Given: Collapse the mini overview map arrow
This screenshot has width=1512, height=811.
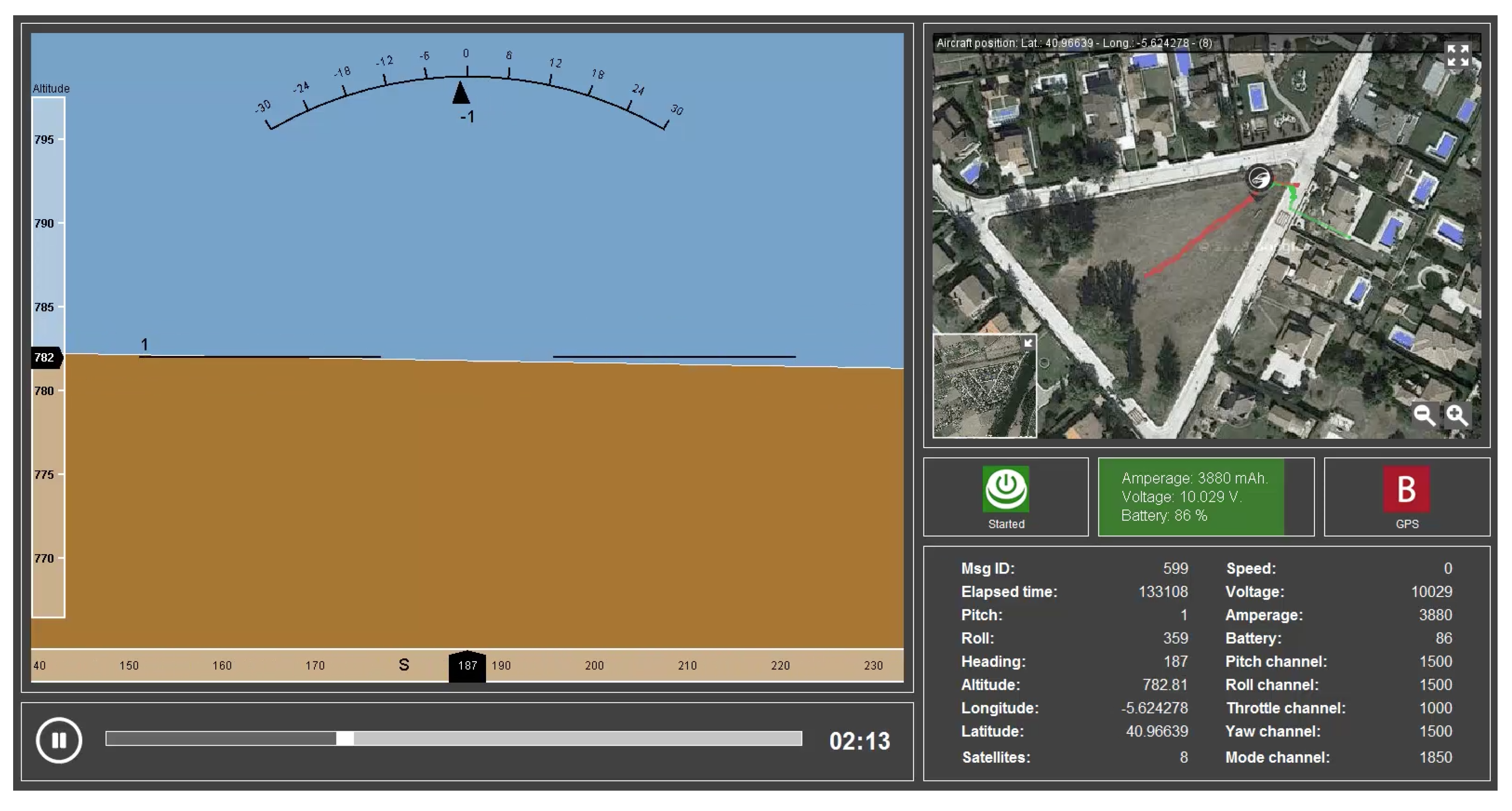Looking at the screenshot, I should pos(1028,343).
